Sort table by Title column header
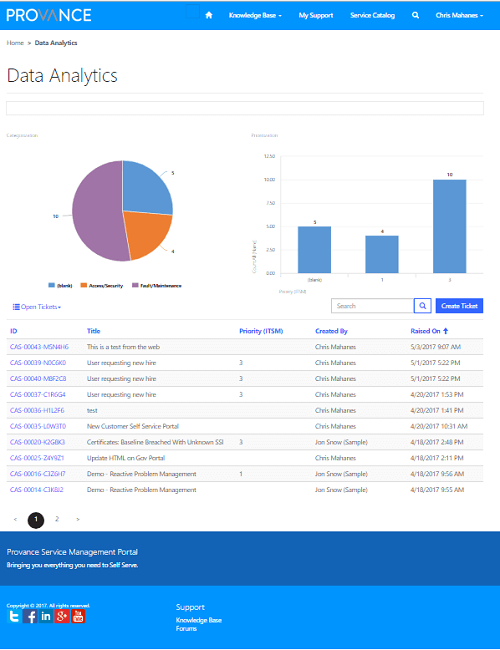This screenshot has height=650, width=500. [94, 331]
